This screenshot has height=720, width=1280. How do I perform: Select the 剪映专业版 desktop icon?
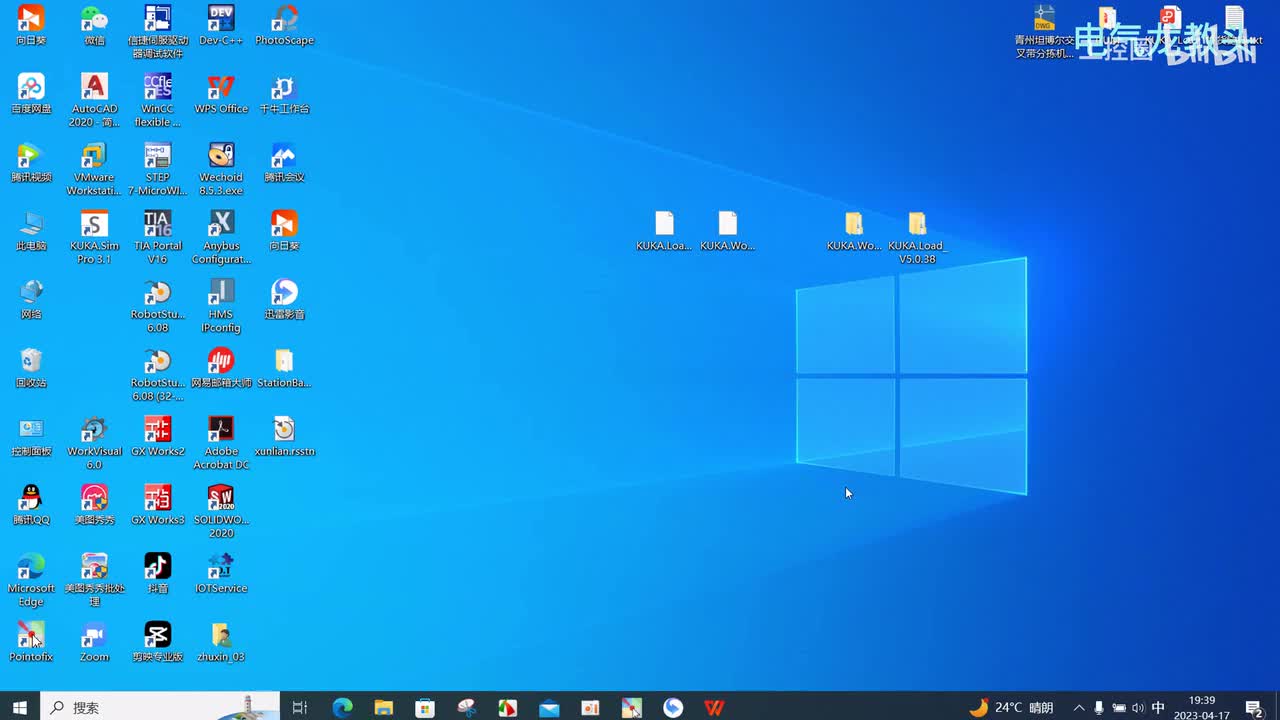(158, 642)
